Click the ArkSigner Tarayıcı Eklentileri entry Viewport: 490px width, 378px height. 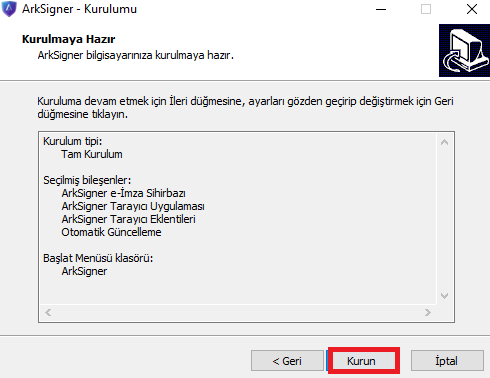[x=128, y=219]
